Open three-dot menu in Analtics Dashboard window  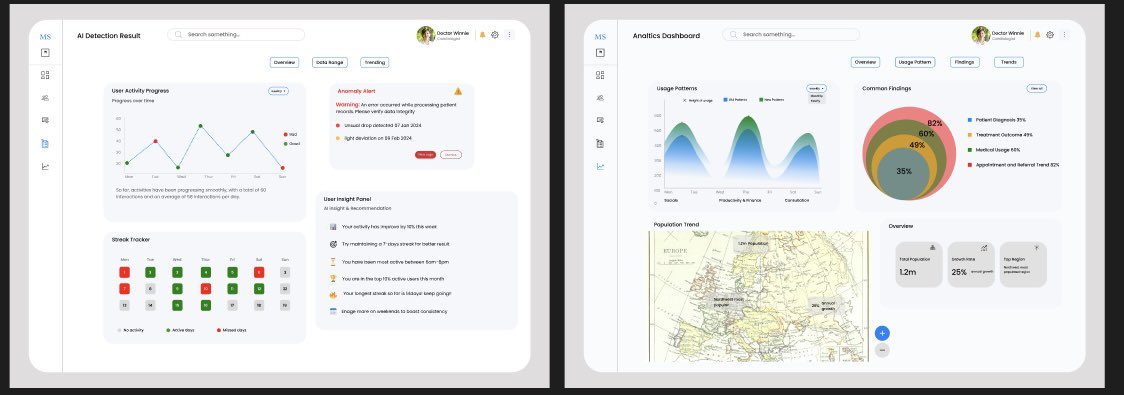pyautogui.click(x=1065, y=34)
